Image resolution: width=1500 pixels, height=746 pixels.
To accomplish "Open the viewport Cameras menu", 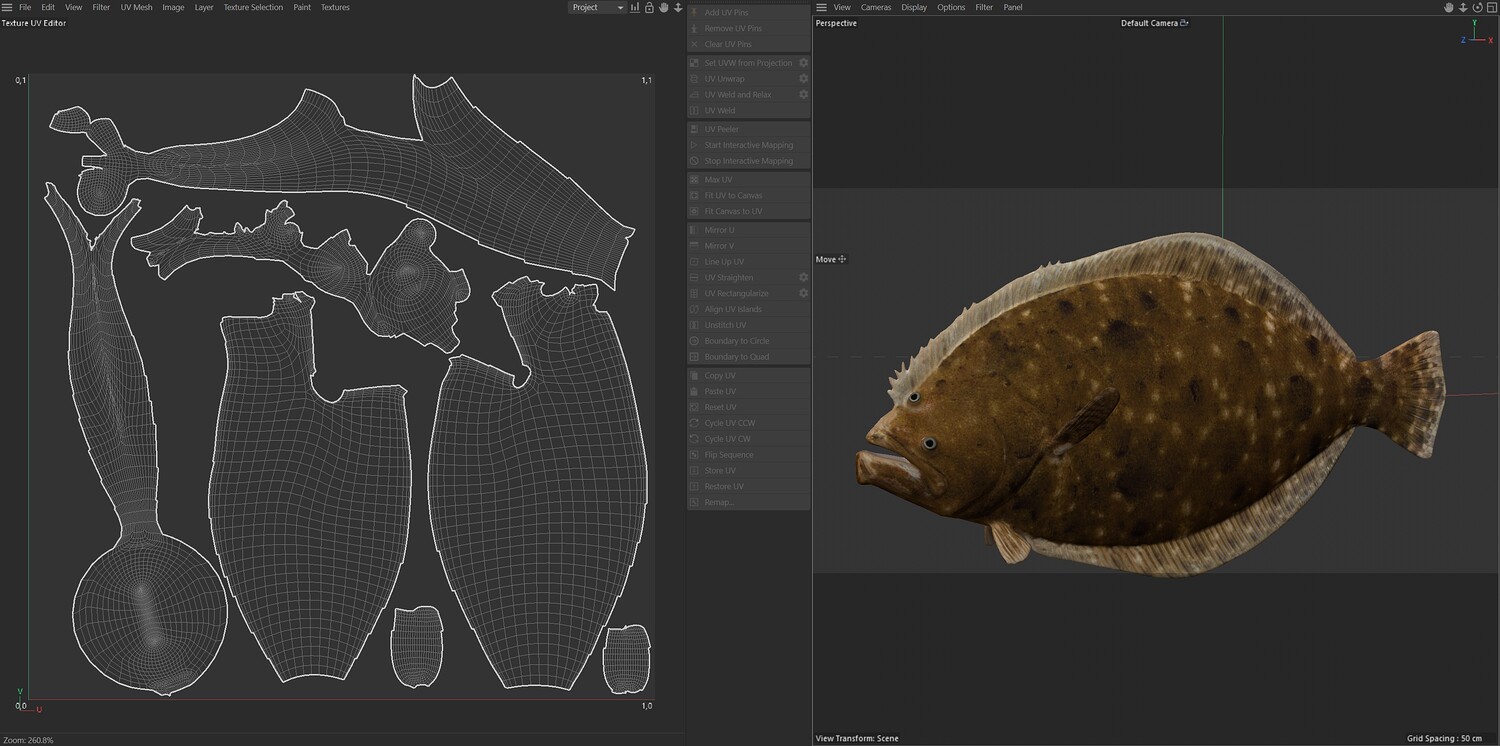I will tap(876, 7).
